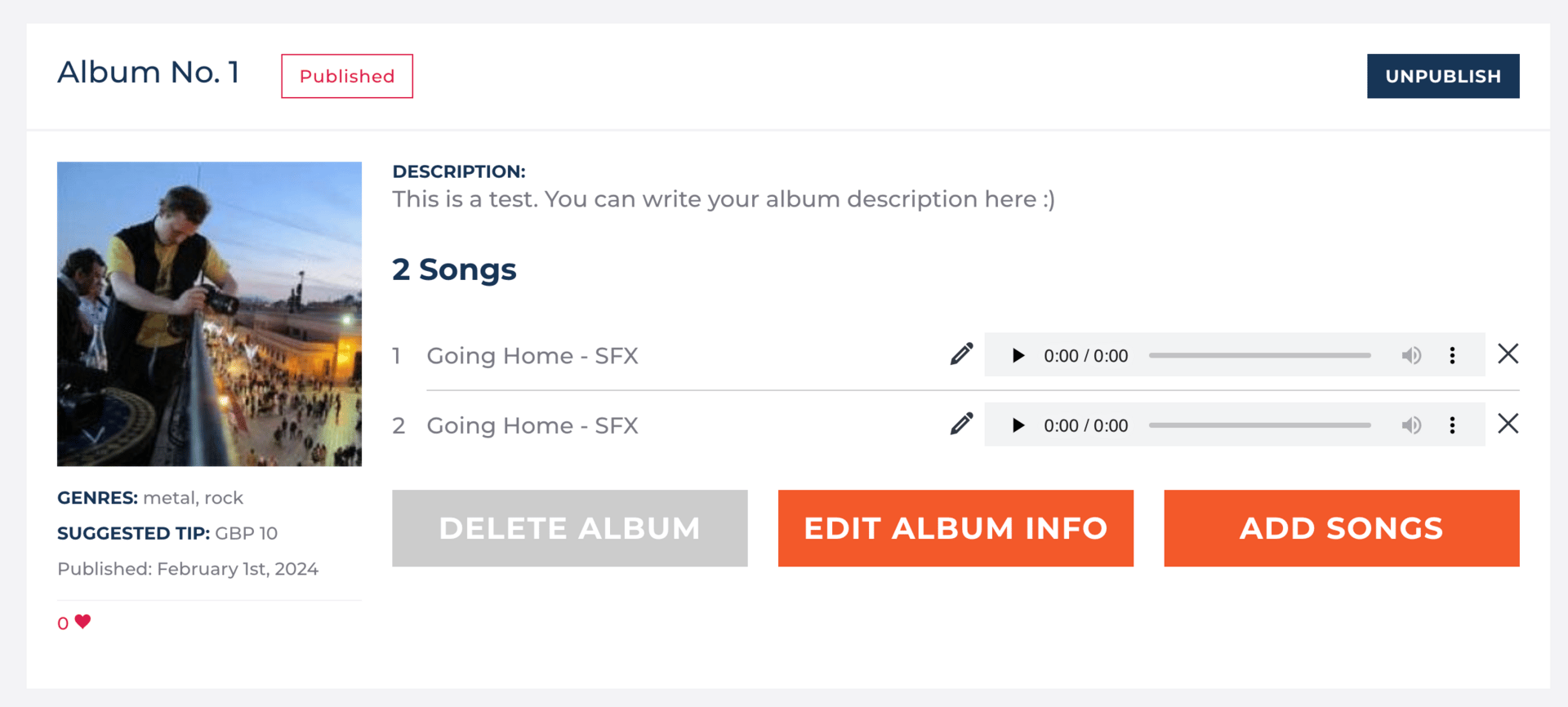Open Edit Album Info
1568x707 pixels.
(955, 528)
